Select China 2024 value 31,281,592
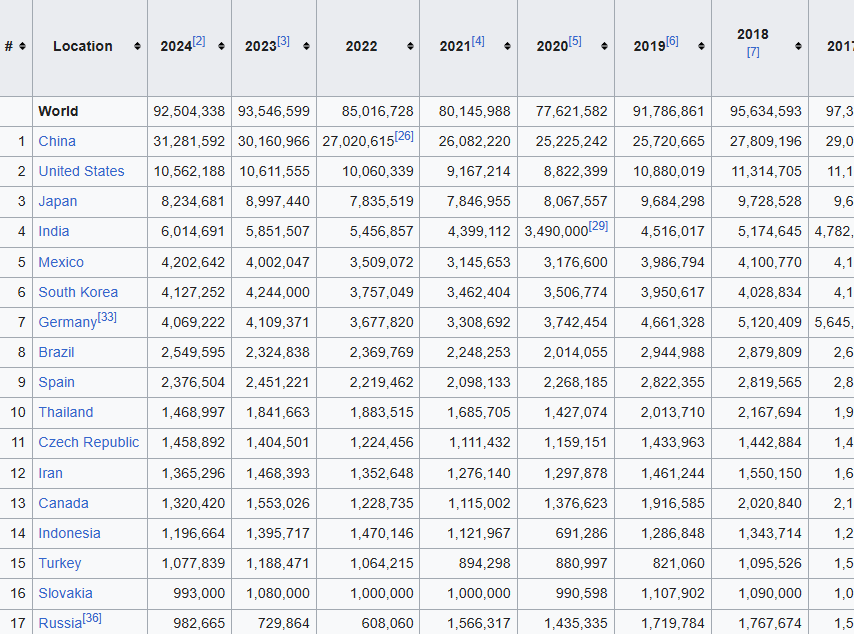Image resolution: width=854 pixels, height=634 pixels. tap(189, 142)
